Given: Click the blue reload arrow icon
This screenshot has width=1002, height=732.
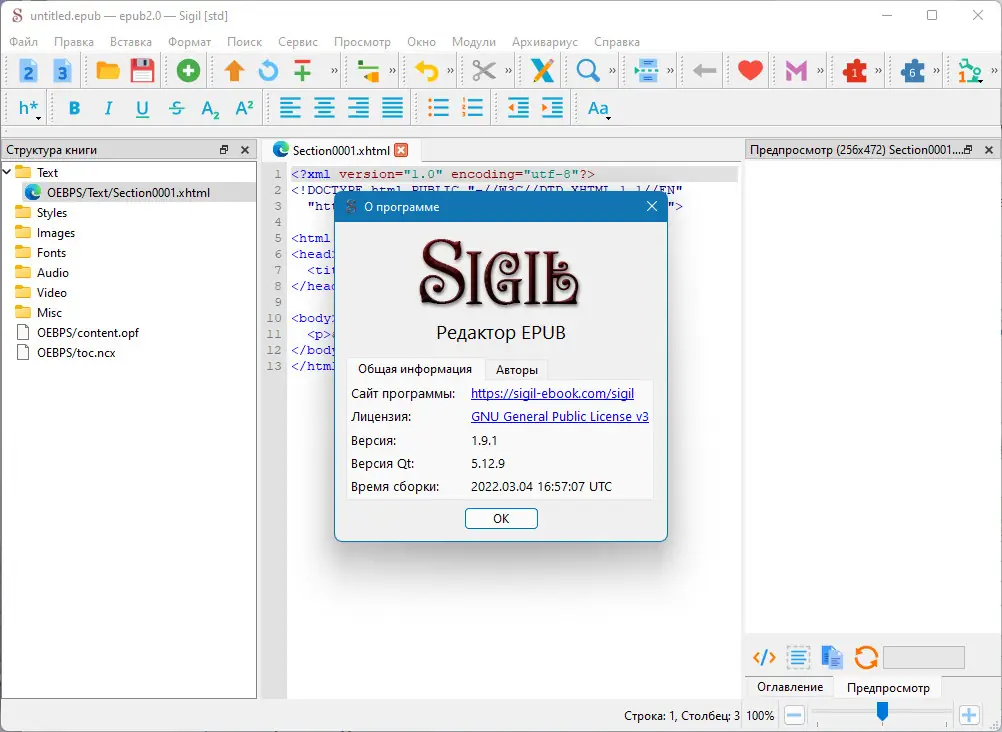Looking at the screenshot, I should pyautogui.click(x=268, y=70).
